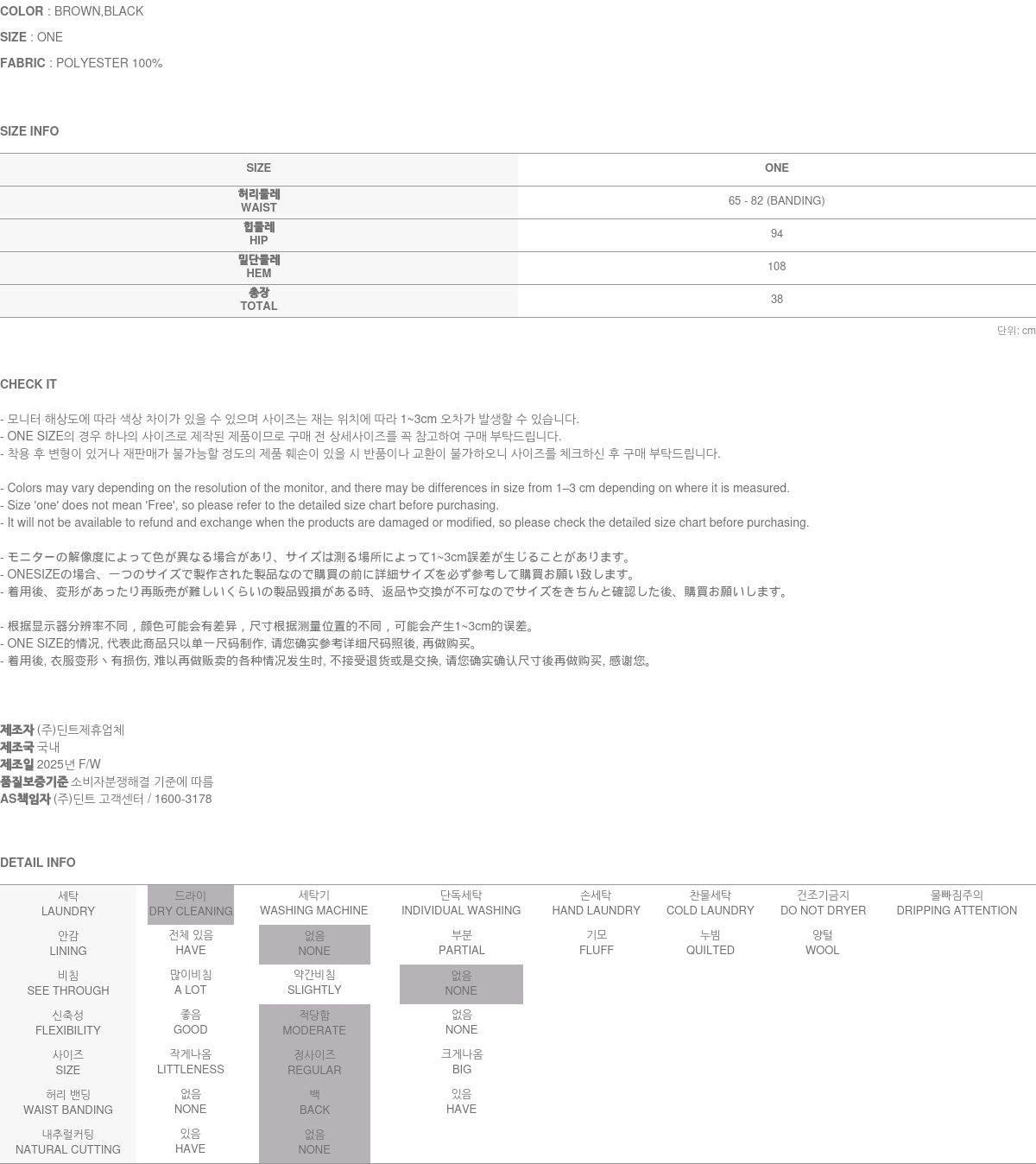Image resolution: width=1036 pixels, height=1164 pixels.
Task: Select the WASHING MACHINE laundry option
Action: point(313,904)
